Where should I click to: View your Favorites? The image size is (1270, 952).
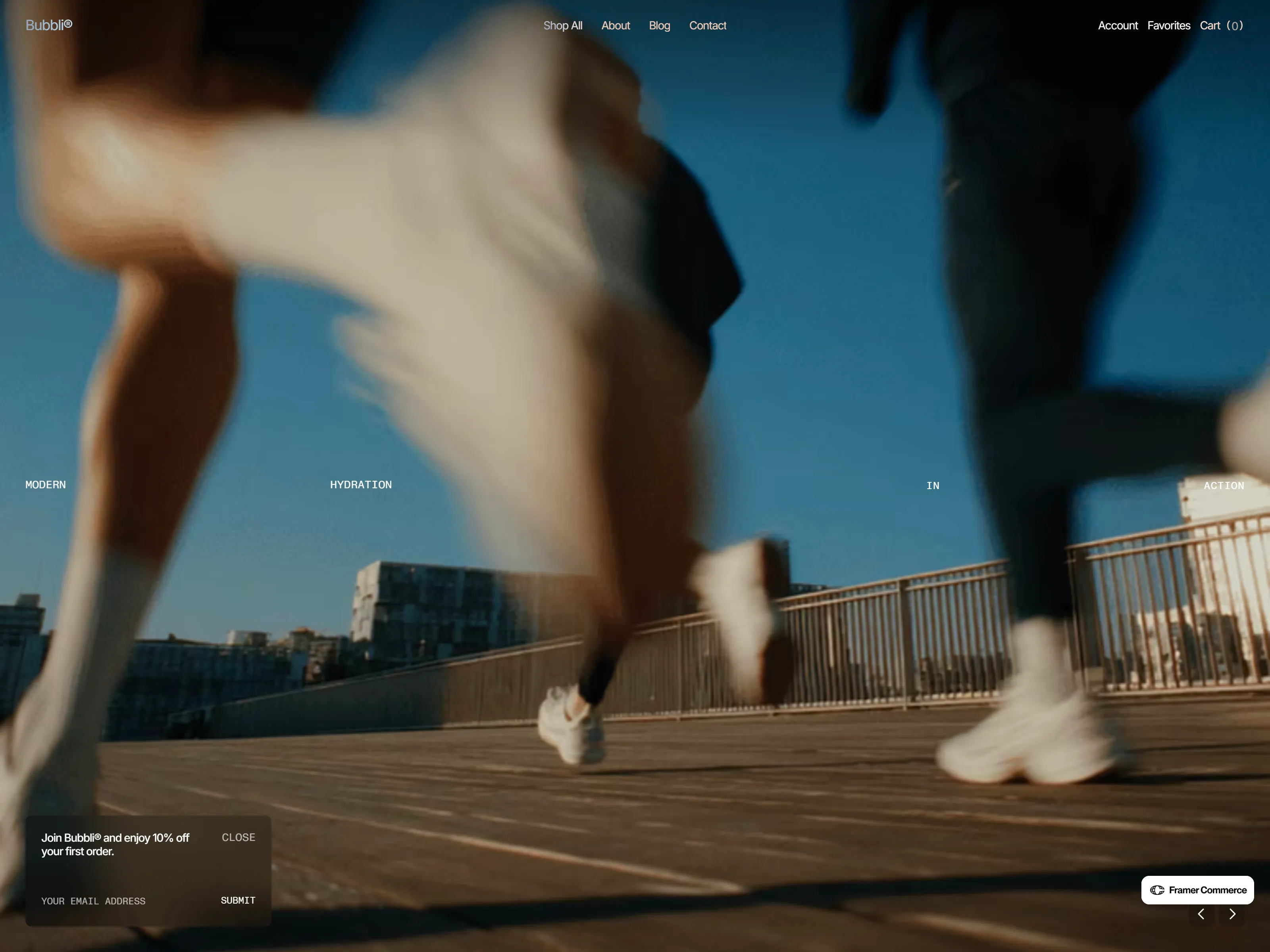tap(1168, 26)
